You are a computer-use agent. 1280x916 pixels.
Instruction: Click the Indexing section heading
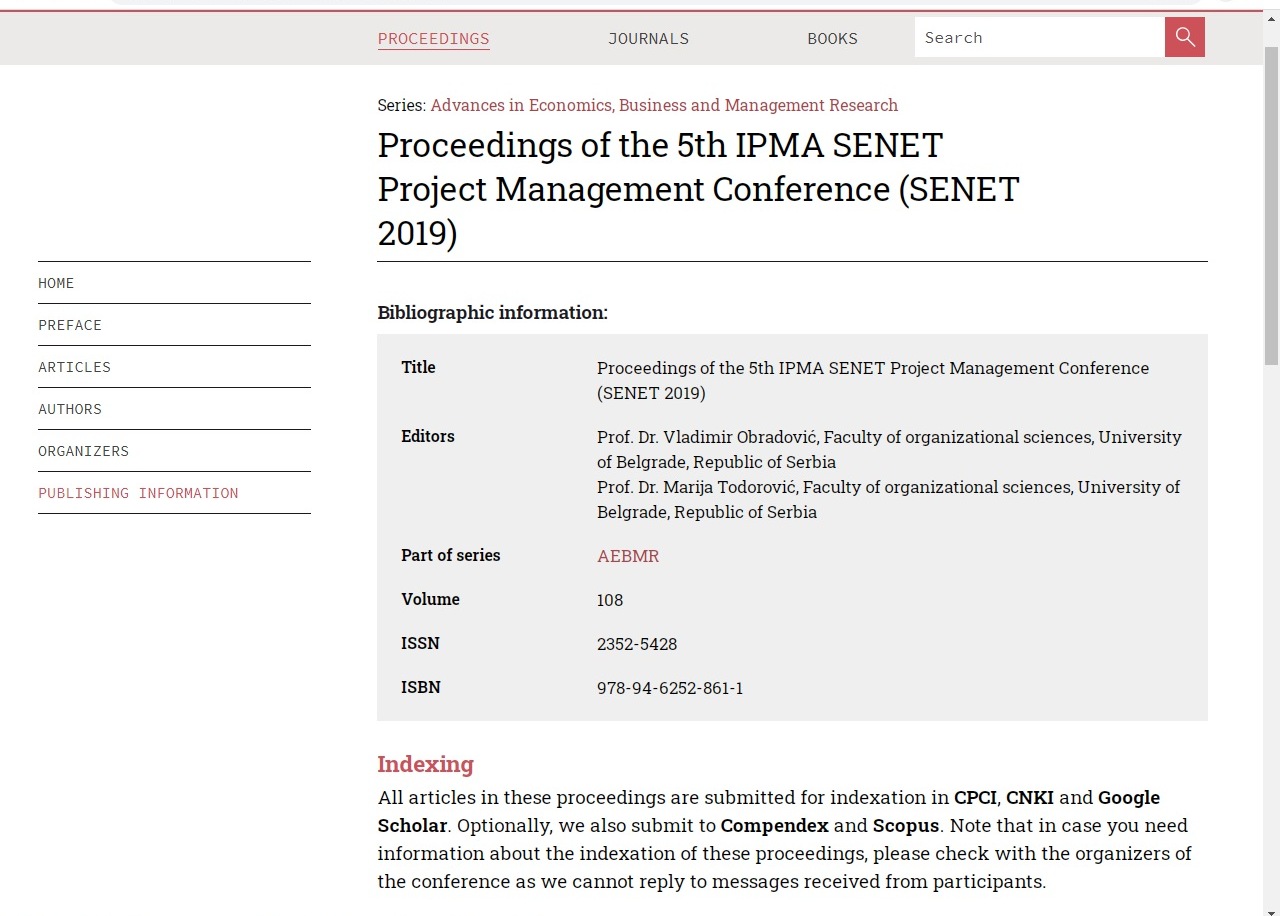coord(425,764)
